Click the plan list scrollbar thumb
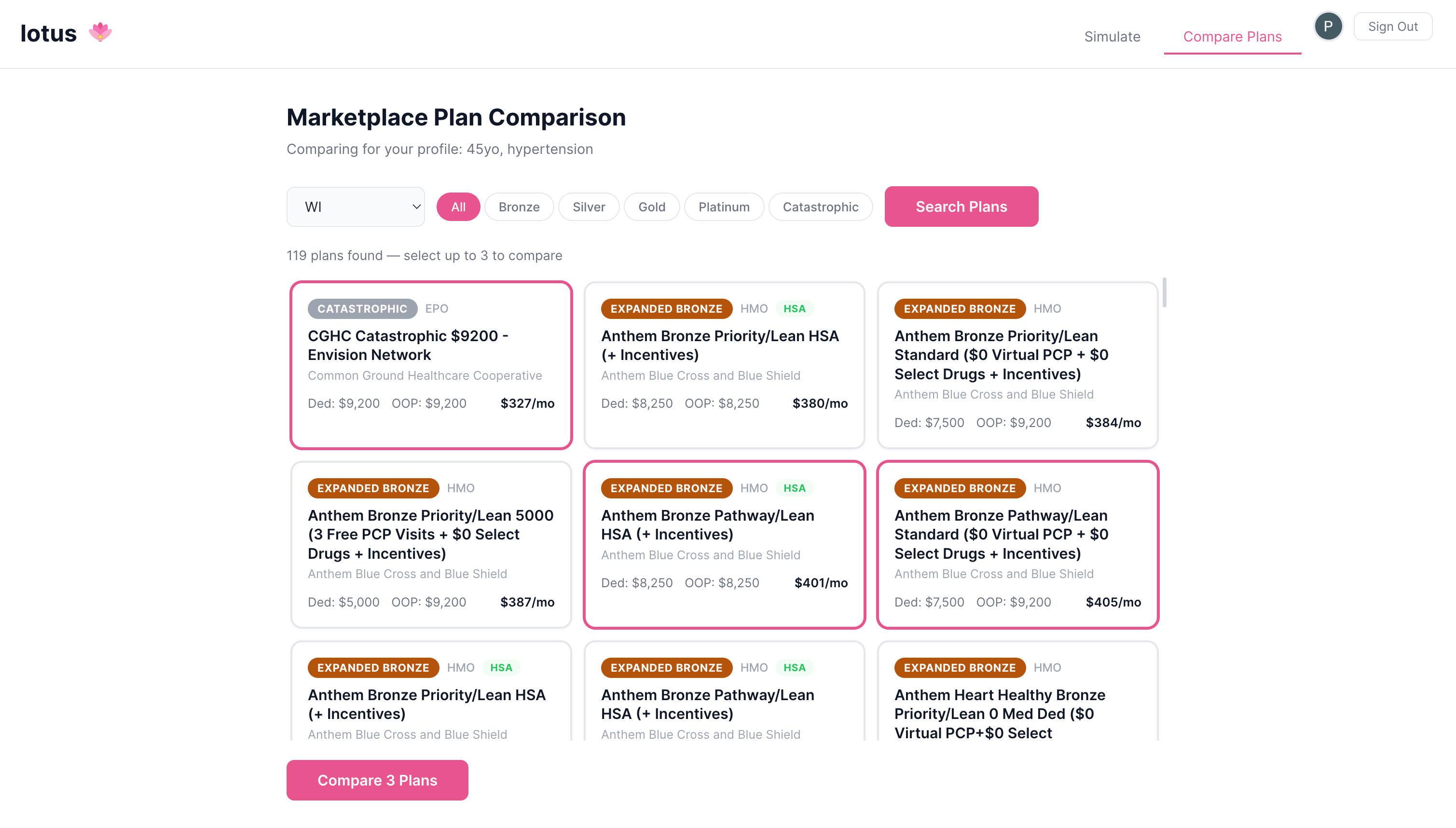The width and height of the screenshot is (1456, 828). pos(1164,292)
